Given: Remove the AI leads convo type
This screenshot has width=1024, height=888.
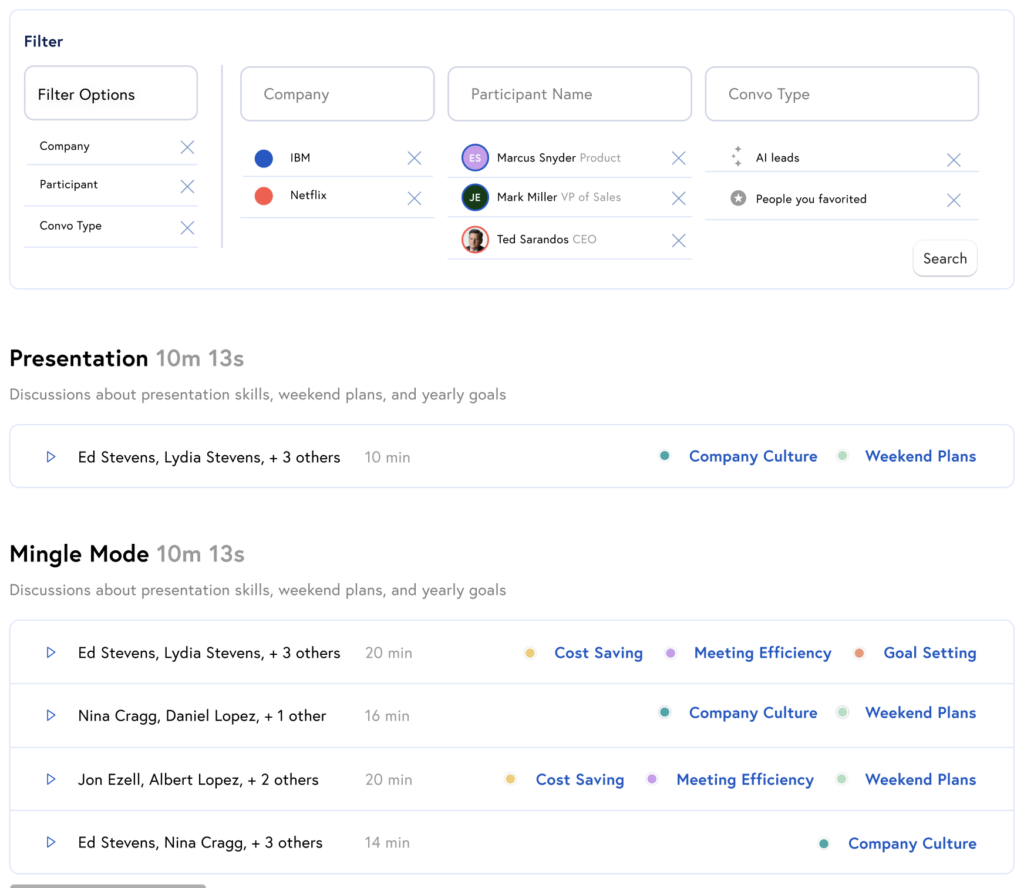Looking at the screenshot, I should (953, 160).
